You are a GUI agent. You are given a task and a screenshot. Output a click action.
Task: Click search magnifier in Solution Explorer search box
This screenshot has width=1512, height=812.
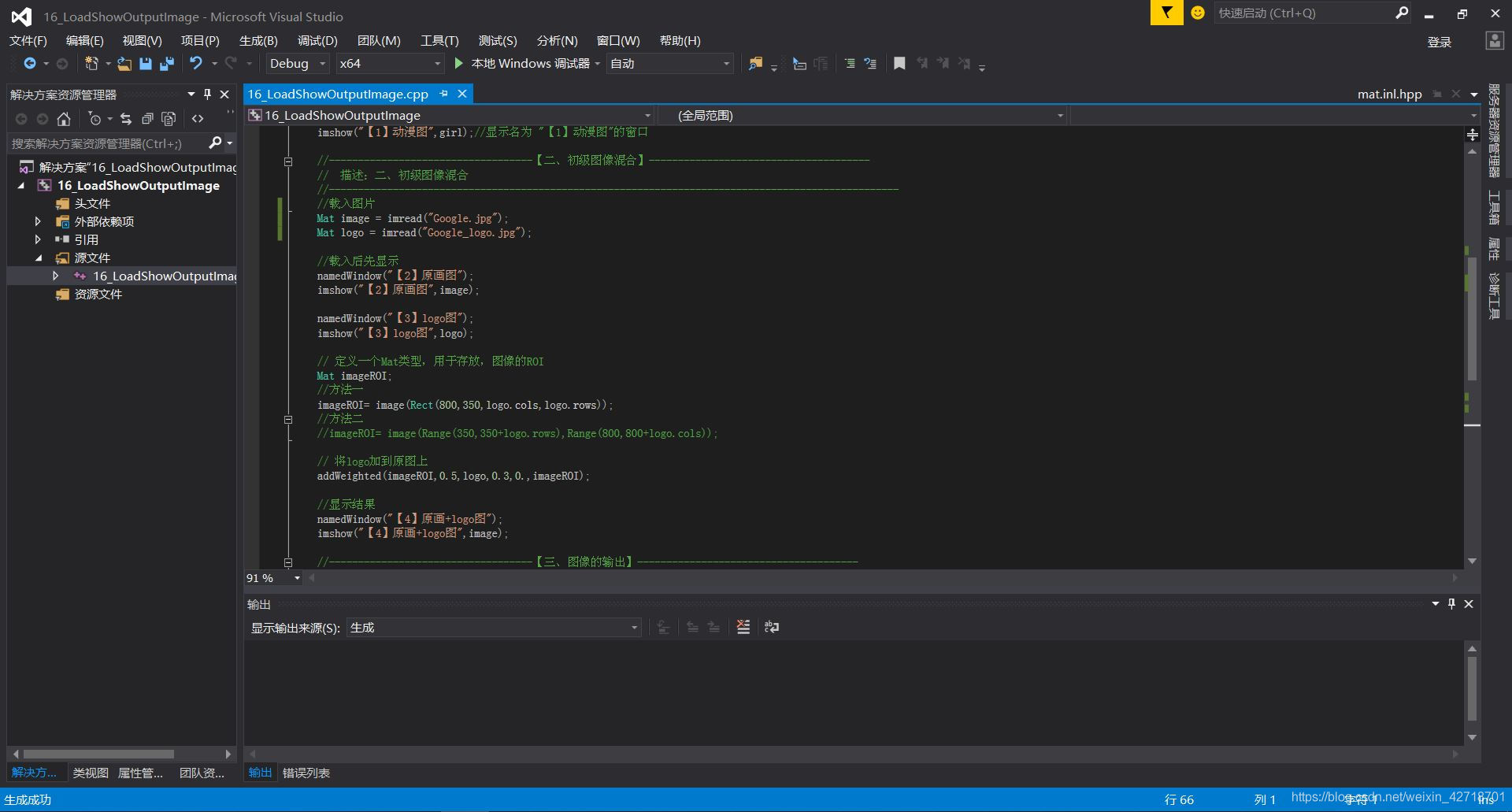(215, 143)
